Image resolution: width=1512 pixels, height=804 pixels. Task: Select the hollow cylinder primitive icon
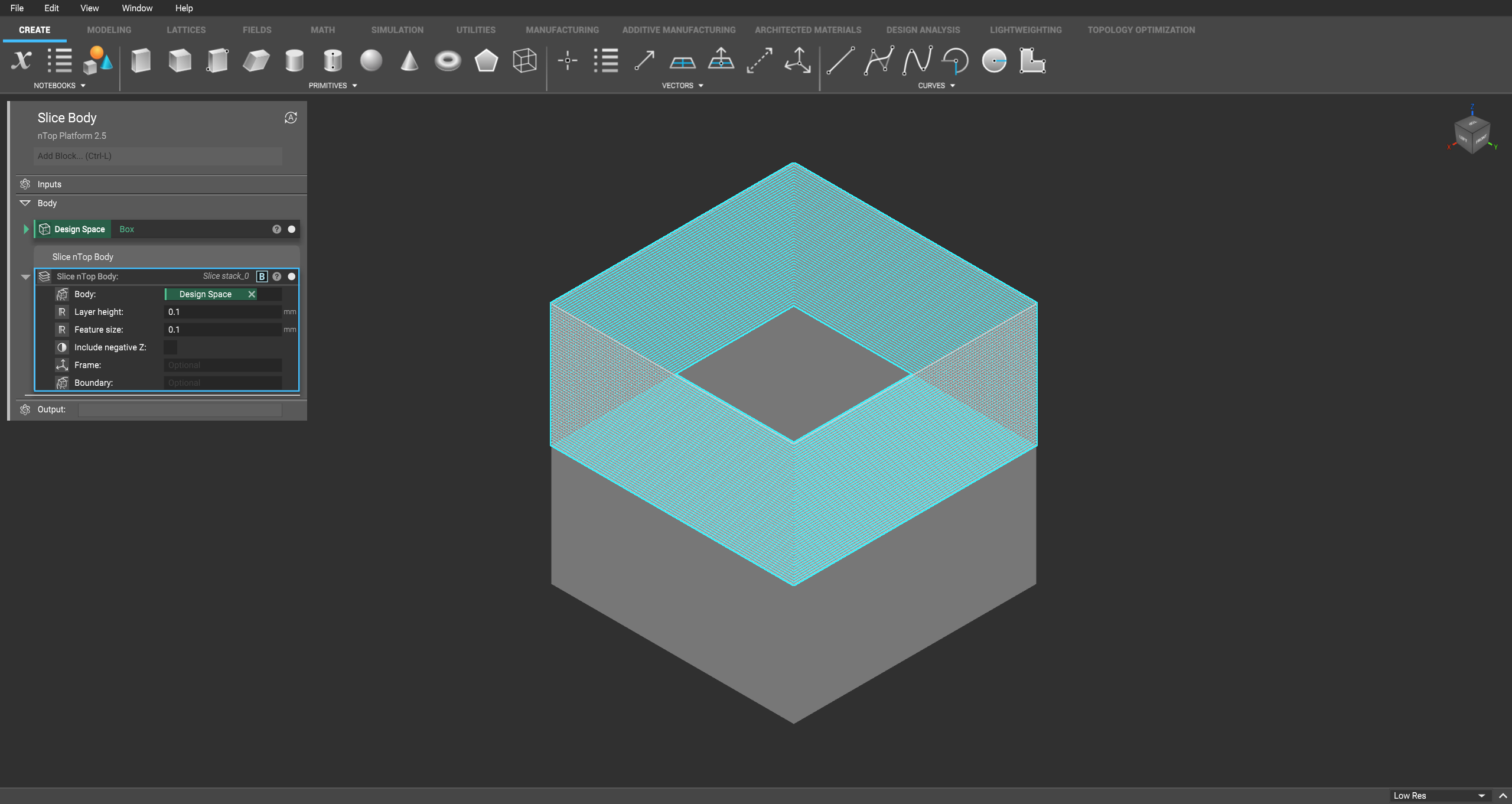[x=333, y=60]
